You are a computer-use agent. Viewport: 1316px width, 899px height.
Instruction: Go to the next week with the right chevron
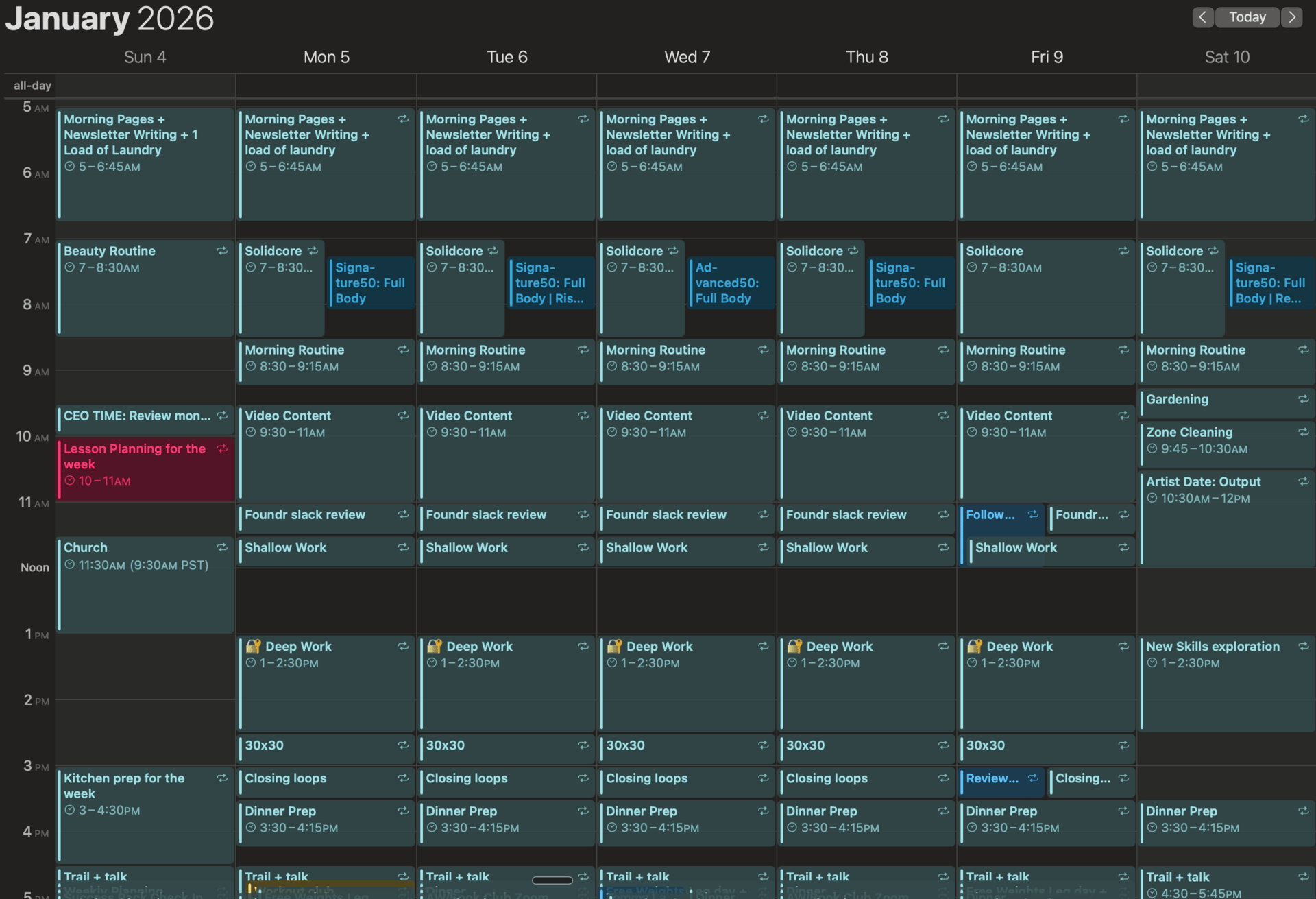tap(1292, 17)
